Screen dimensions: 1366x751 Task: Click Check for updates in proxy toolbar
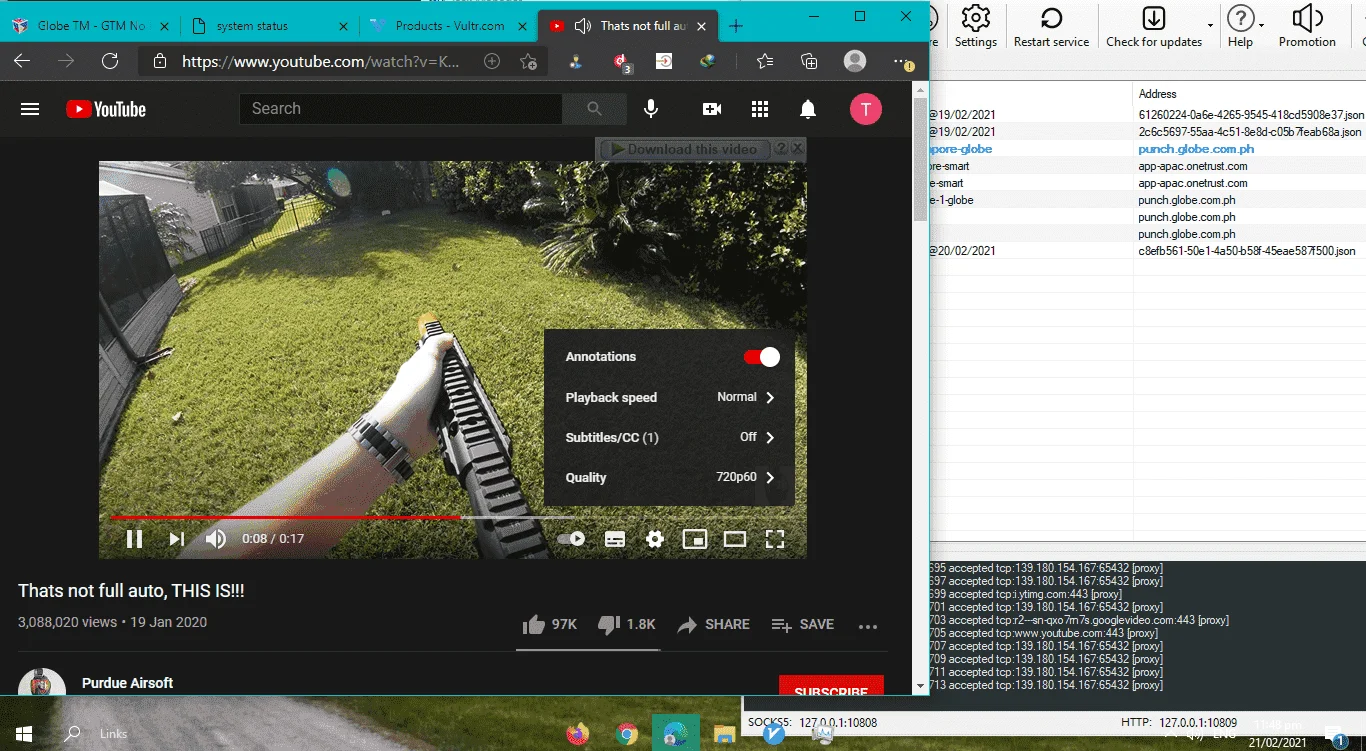pyautogui.click(x=1154, y=26)
